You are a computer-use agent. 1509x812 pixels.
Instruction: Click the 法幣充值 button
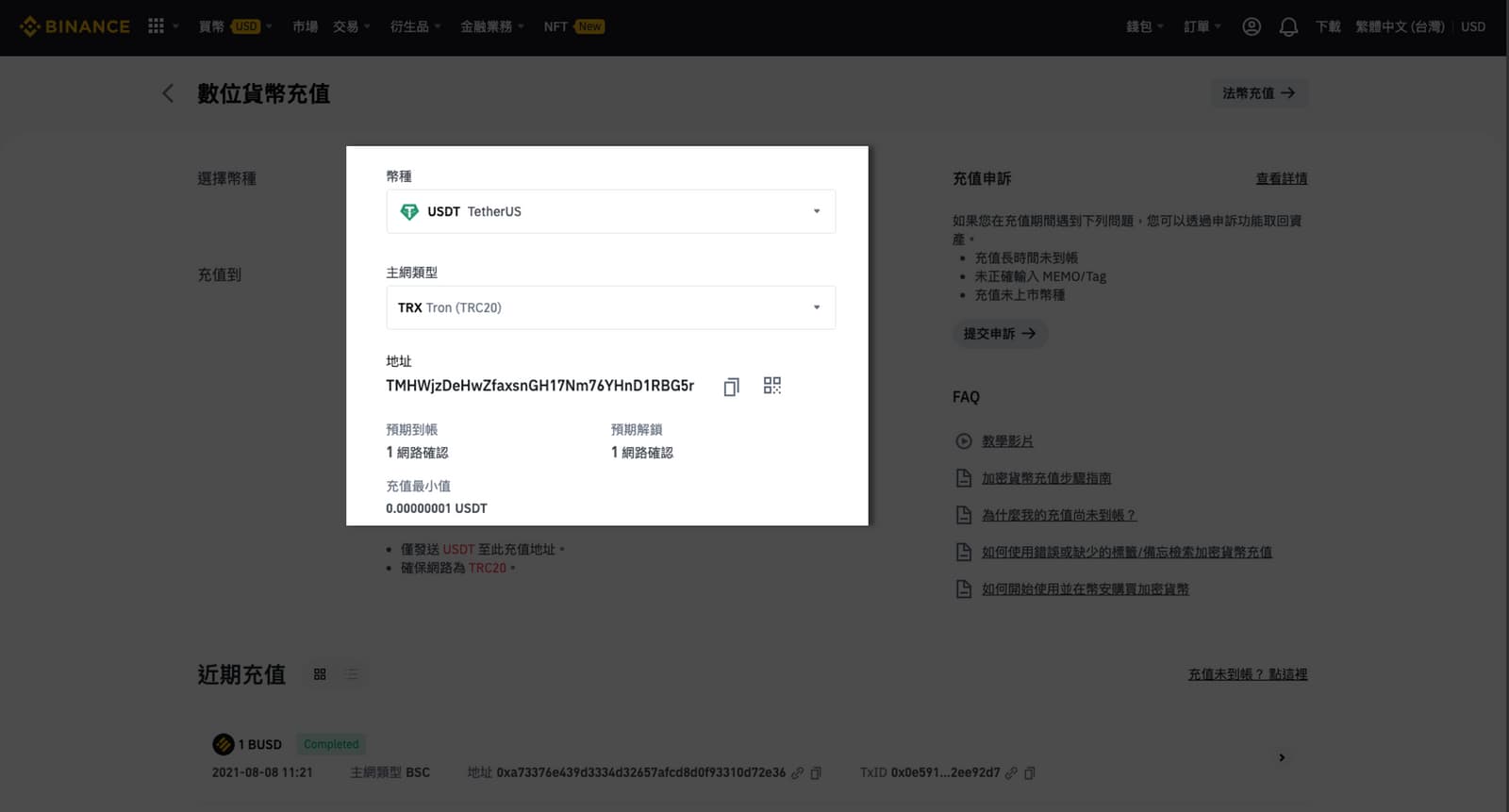coord(1258,93)
